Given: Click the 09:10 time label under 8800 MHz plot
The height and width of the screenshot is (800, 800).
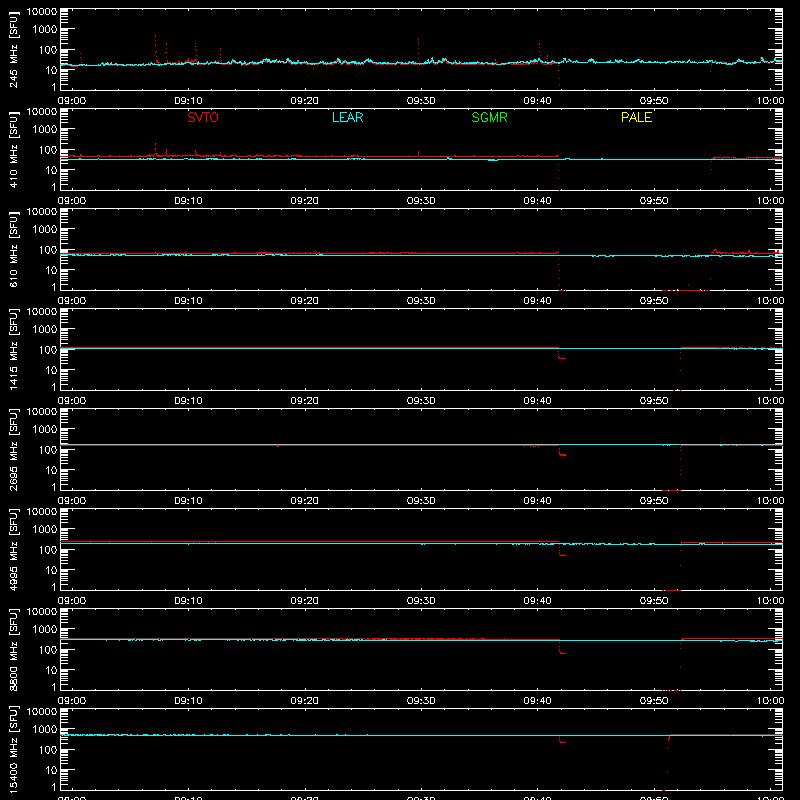Looking at the screenshot, I should tap(188, 701).
